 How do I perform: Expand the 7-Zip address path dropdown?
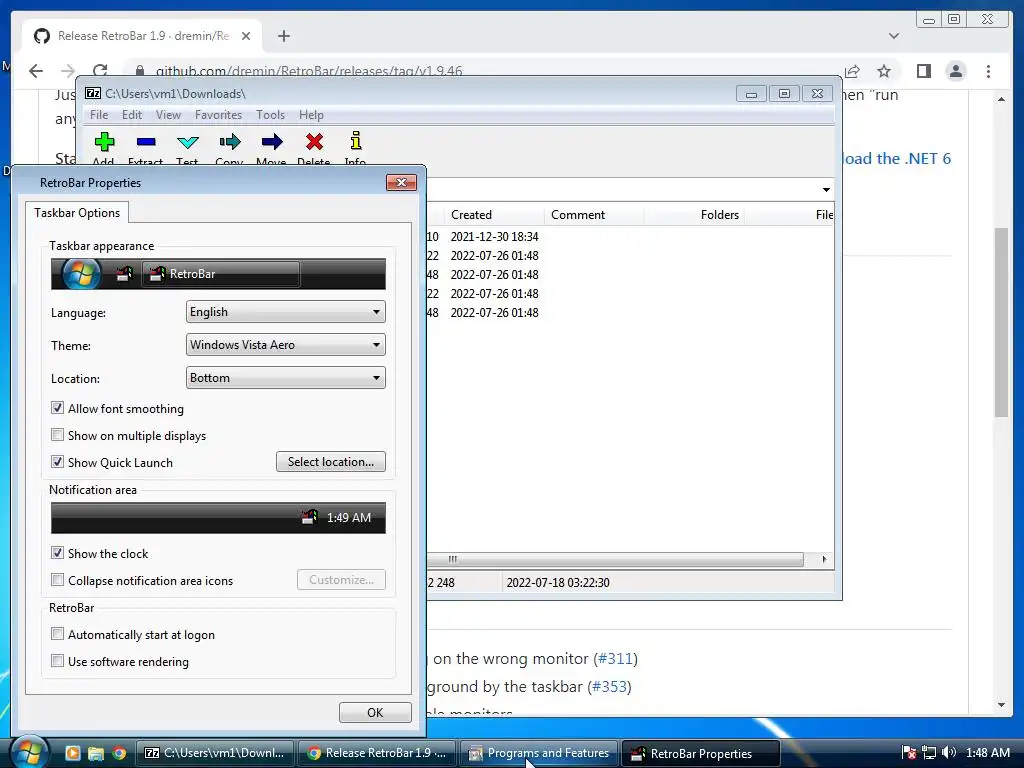point(825,190)
